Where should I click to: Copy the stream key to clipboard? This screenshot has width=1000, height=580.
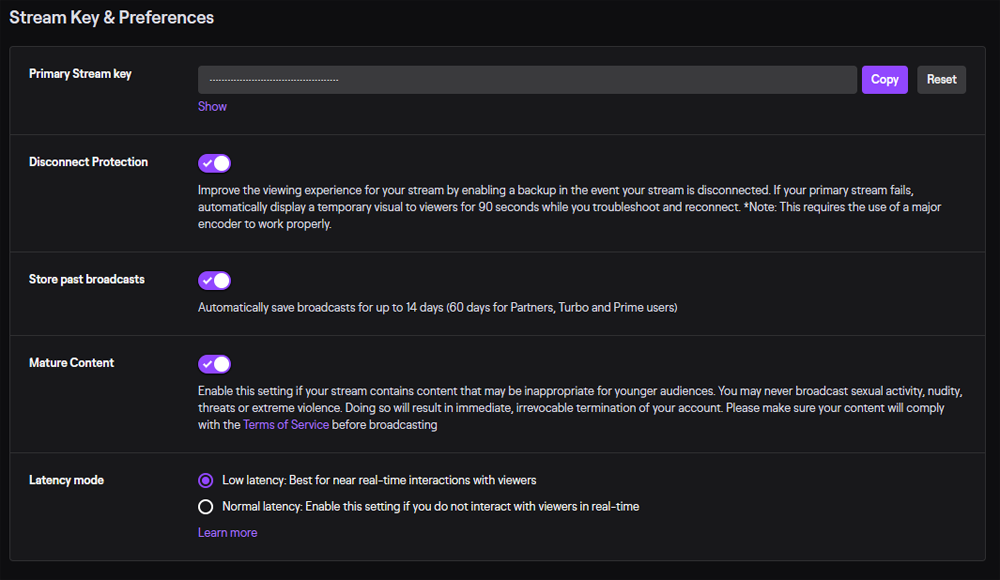click(884, 79)
